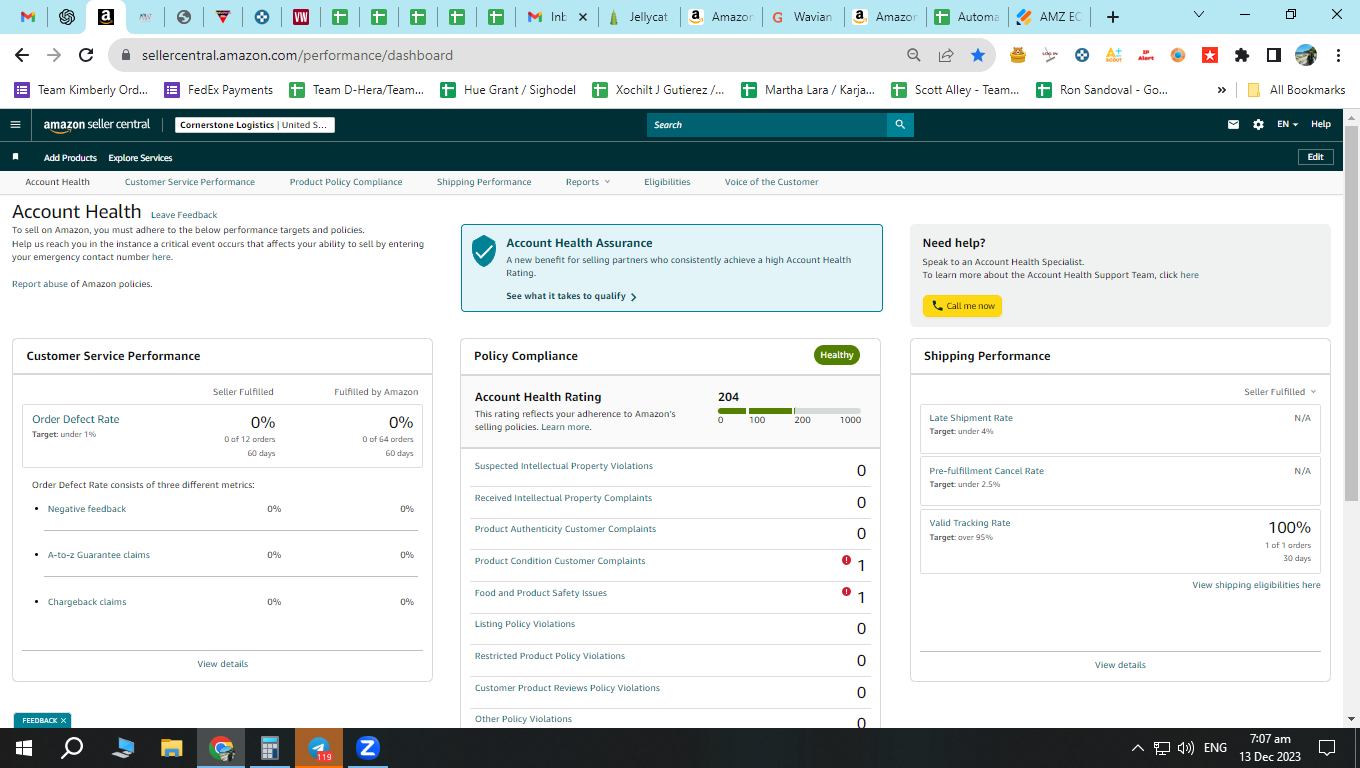Click in the Seller Central search field
Viewport: 1360px width, 768px height.
[x=767, y=125]
